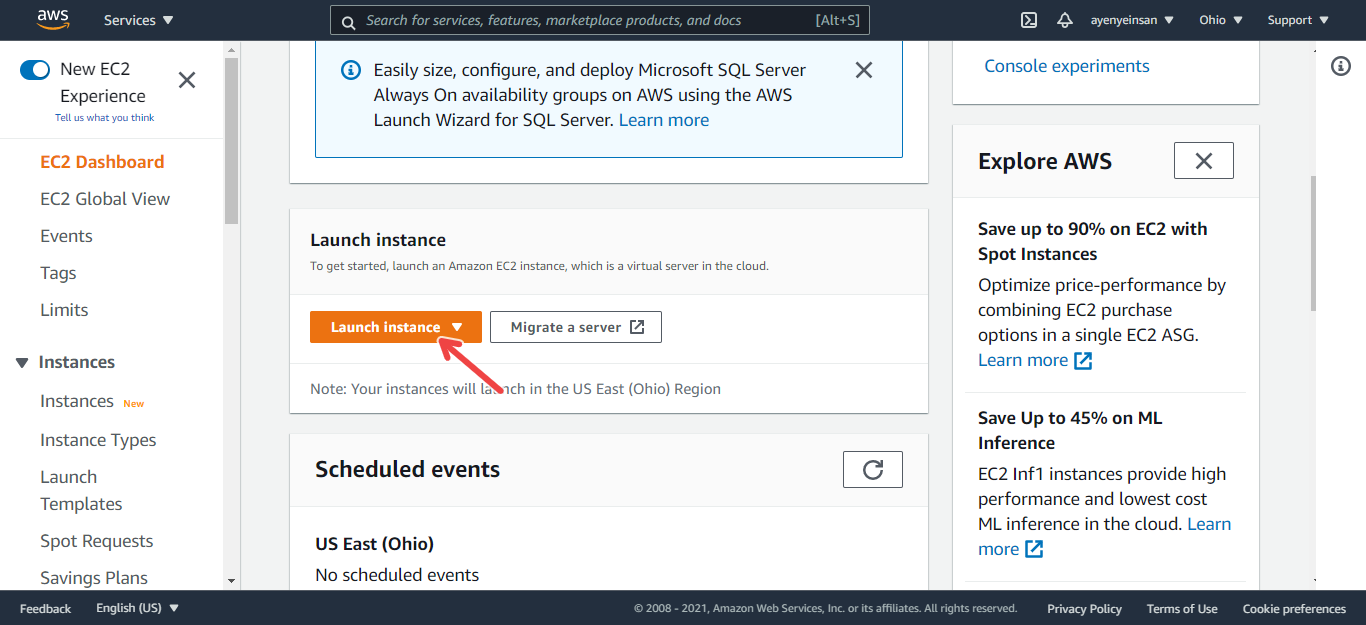Click the AWS logo home icon

[52, 19]
